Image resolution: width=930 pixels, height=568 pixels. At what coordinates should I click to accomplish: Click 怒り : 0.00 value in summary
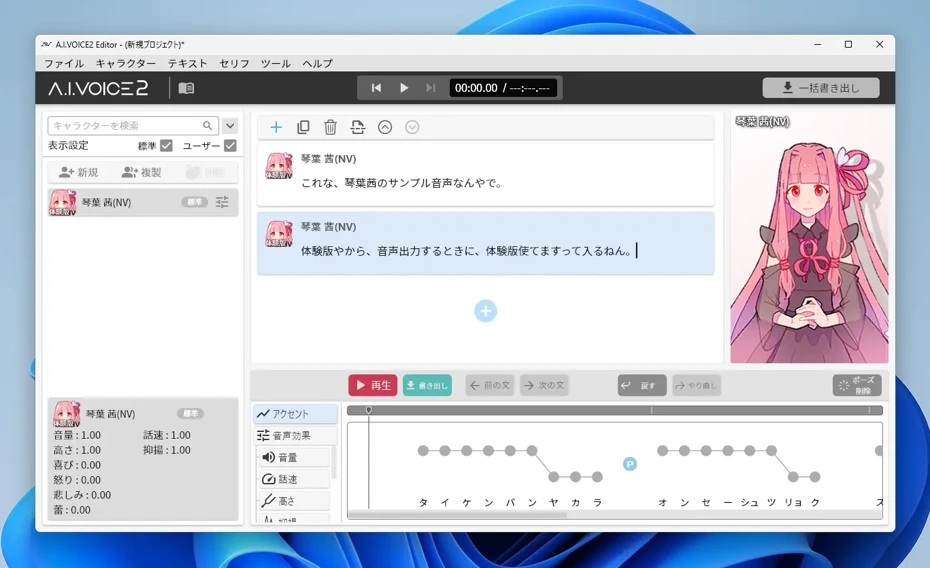77,480
